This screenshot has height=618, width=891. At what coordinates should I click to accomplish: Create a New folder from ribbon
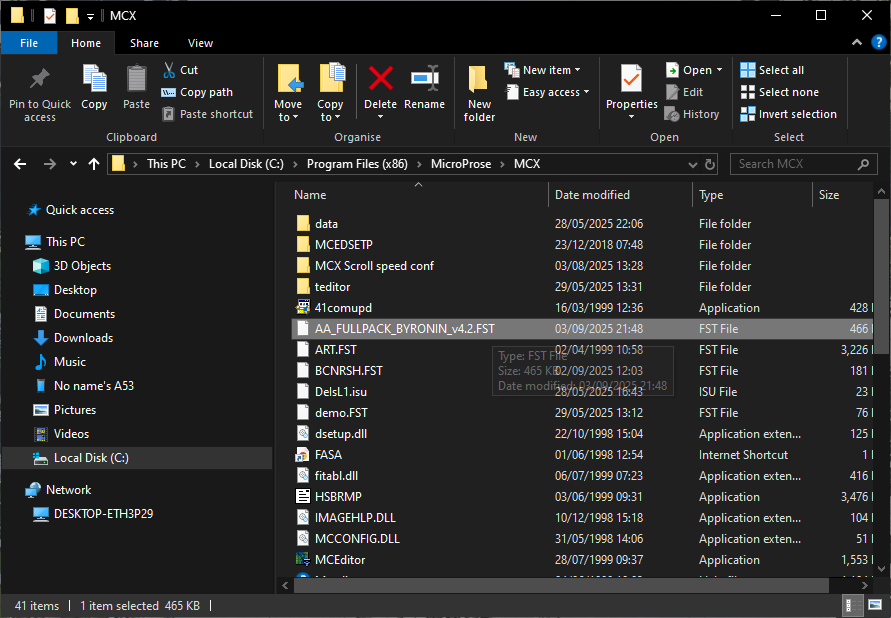click(479, 80)
